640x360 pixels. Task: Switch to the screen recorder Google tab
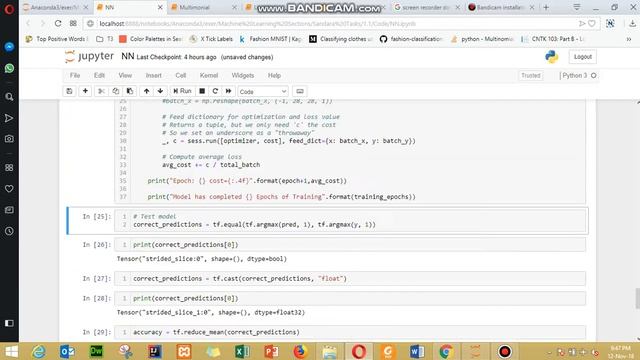pos(426,7)
